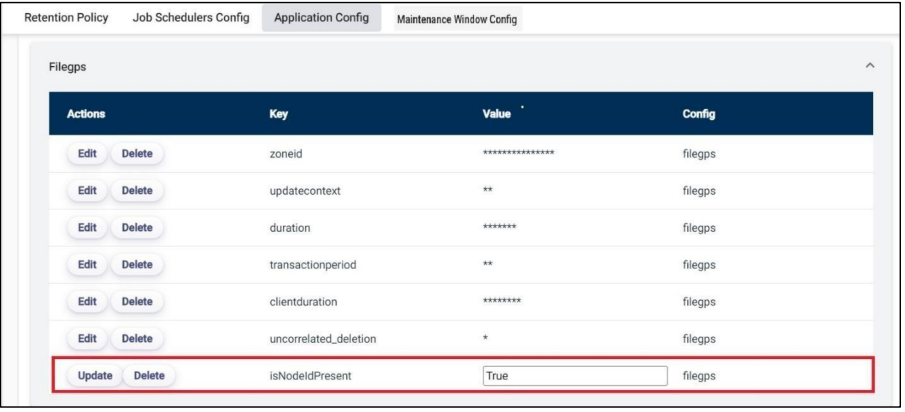The height and width of the screenshot is (412, 905).
Task: Delete the updatecontext row
Action: point(137,191)
